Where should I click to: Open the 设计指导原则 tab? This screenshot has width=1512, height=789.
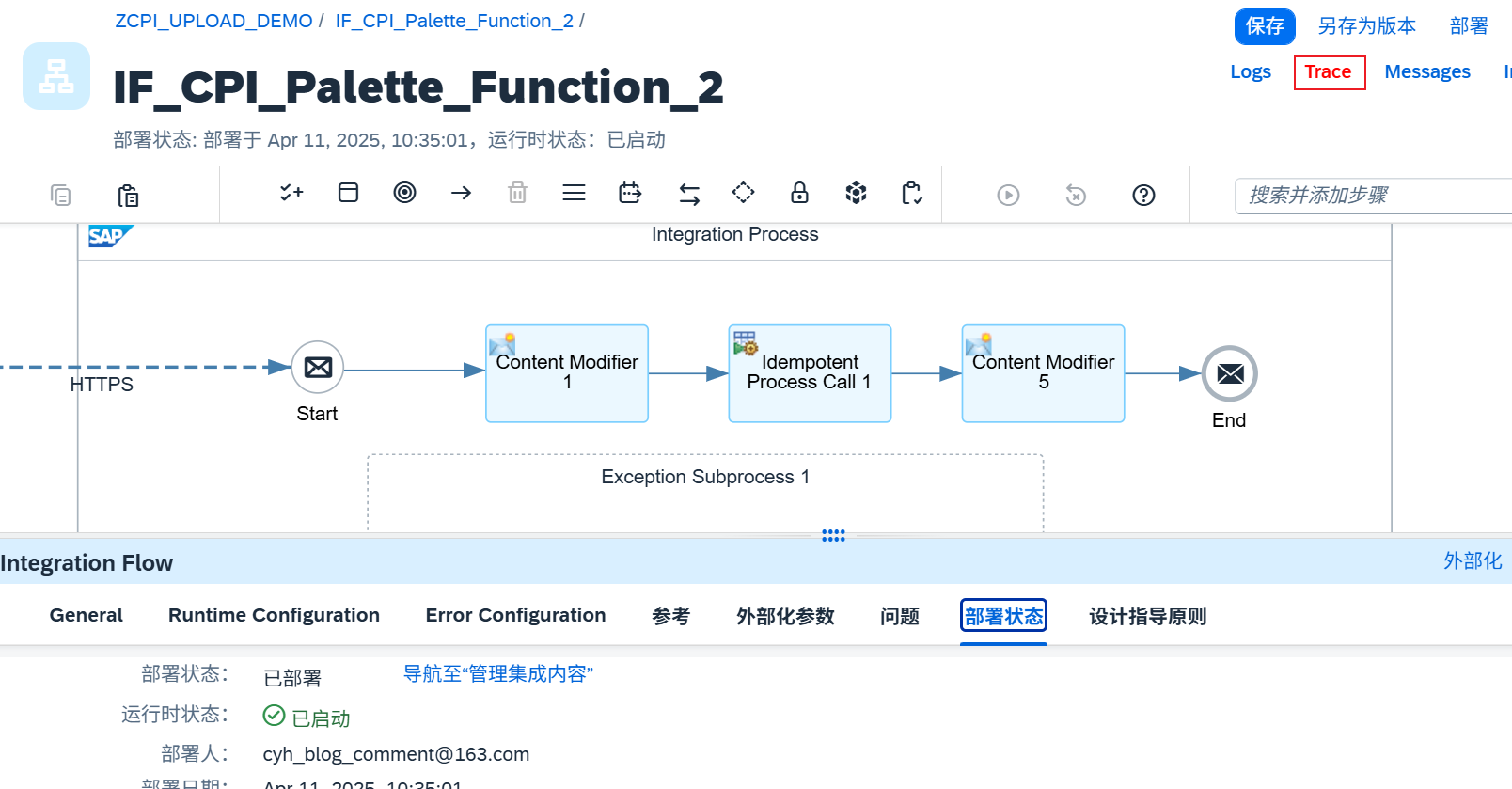tap(1147, 616)
